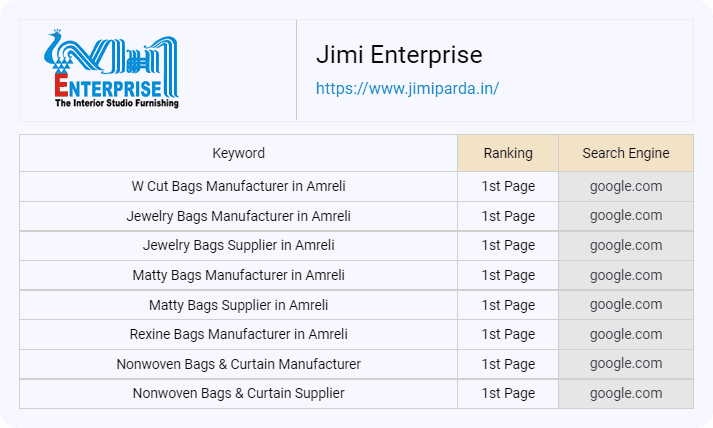Click W Cut Bags Manufacturer in Amreli keyword
Viewport: 713px width, 428px height.
pos(238,186)
